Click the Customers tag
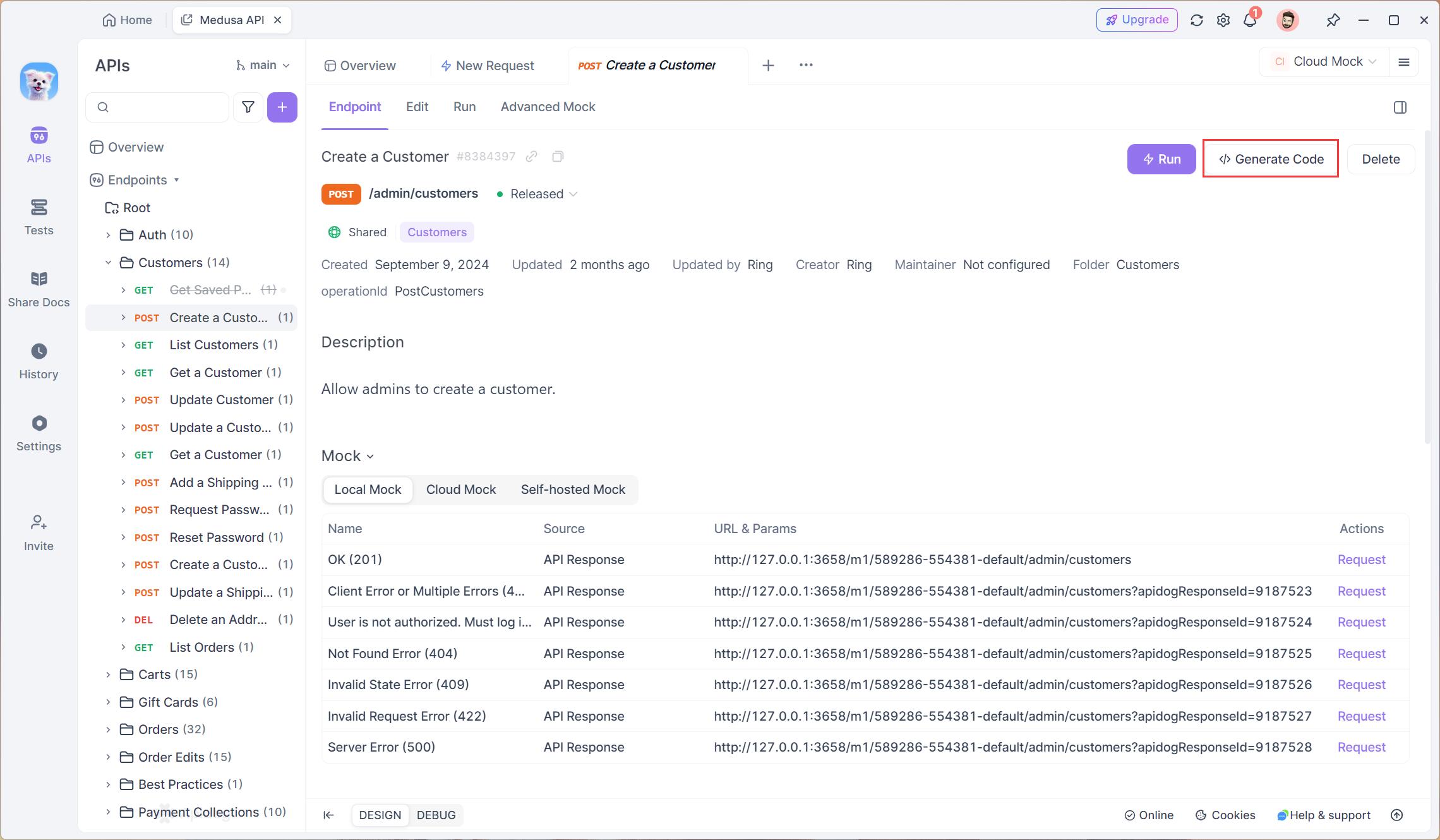 (437, 232)
